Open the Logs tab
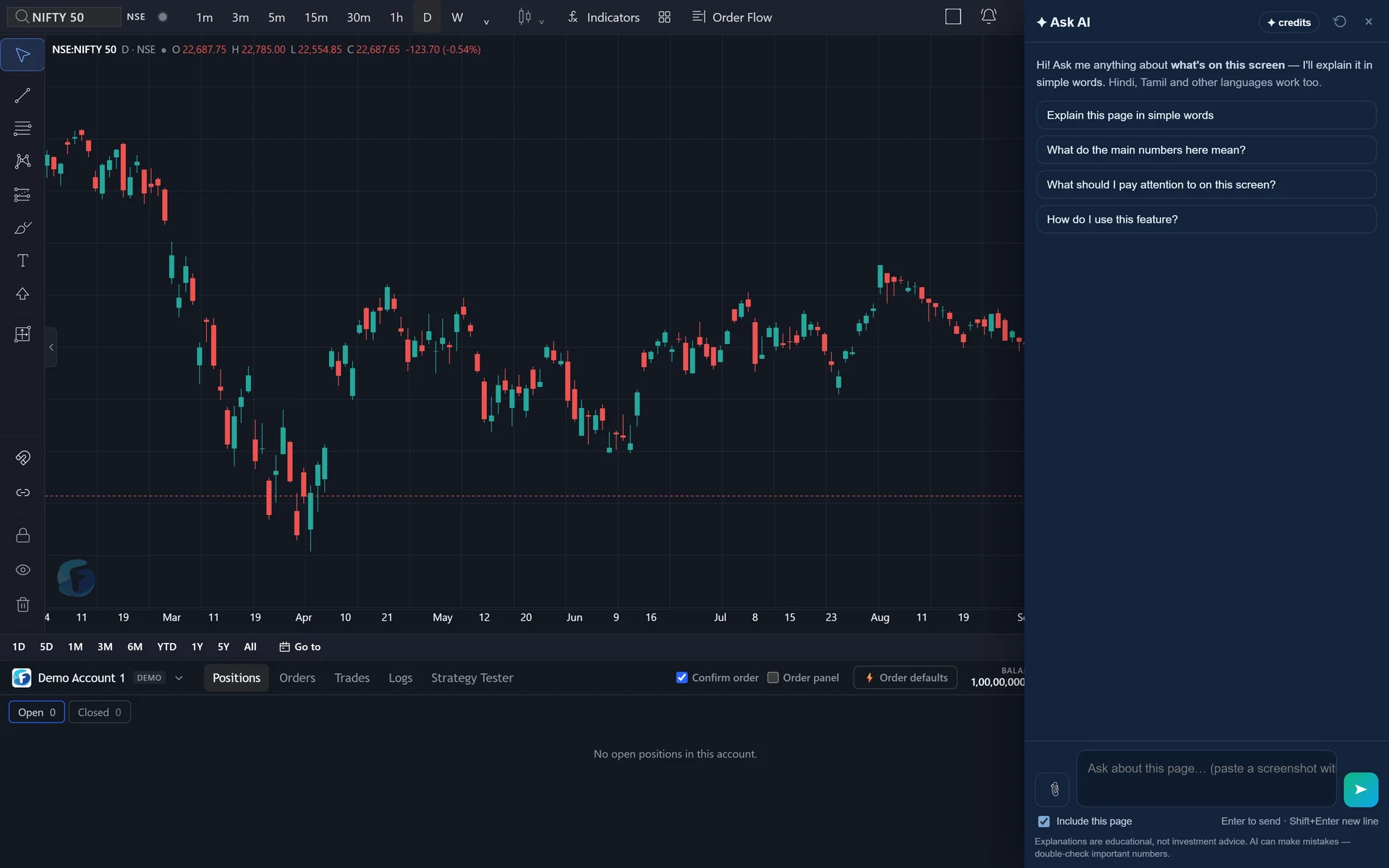 click(400, 678)
